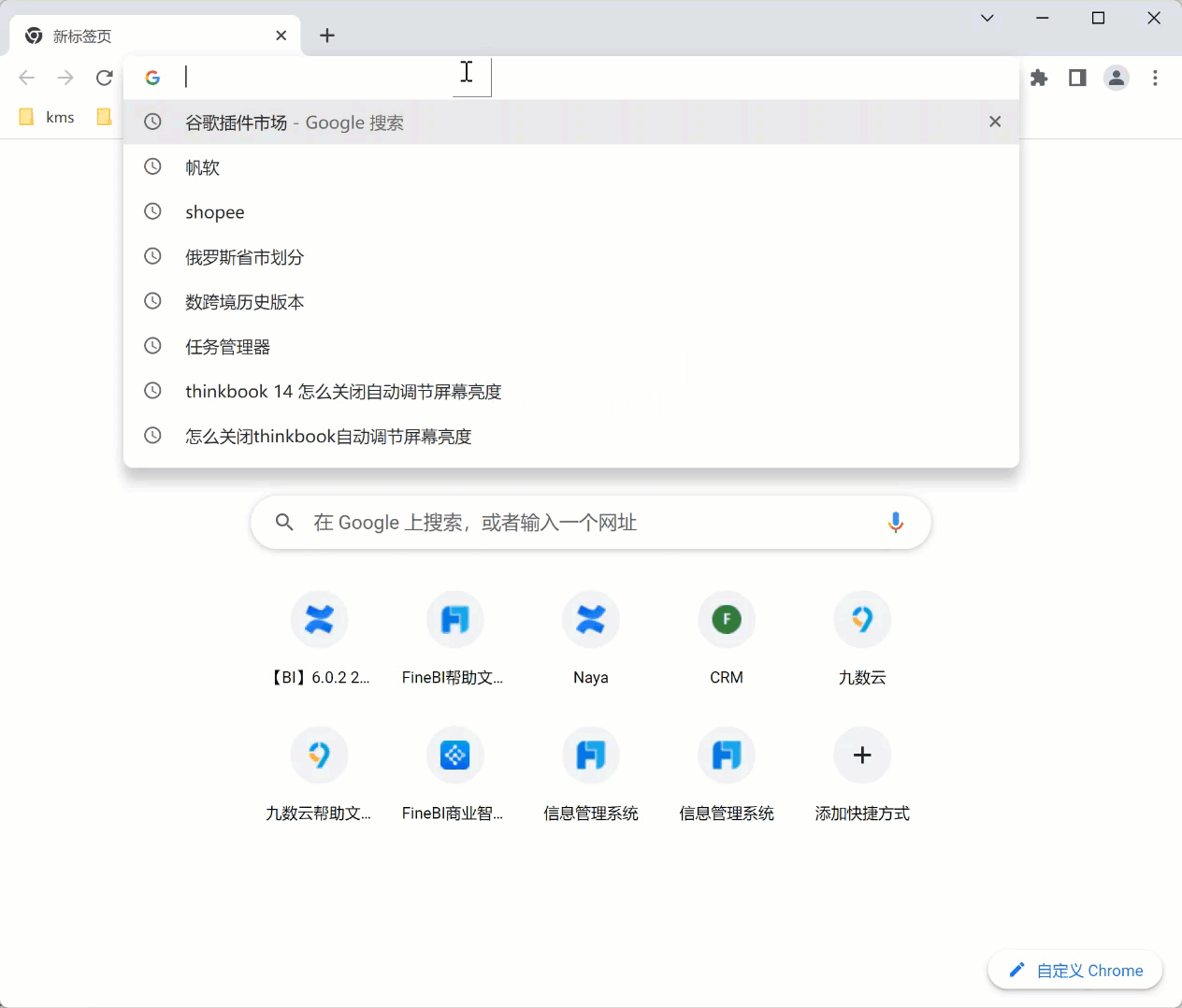Open Chrome three-dot menu
This screenshot has height=1008, width=1182.
coord(1156,78)
